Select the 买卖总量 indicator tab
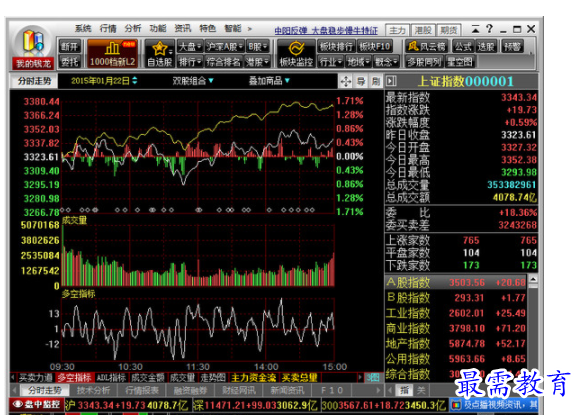579x415 pixels. (299, 378)
